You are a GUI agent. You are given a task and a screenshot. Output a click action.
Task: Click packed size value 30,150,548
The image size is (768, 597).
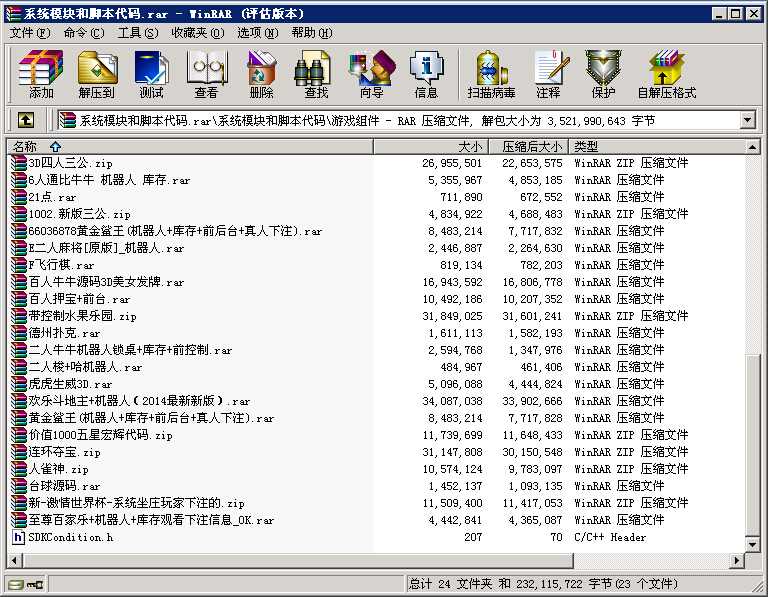point(532,452)
